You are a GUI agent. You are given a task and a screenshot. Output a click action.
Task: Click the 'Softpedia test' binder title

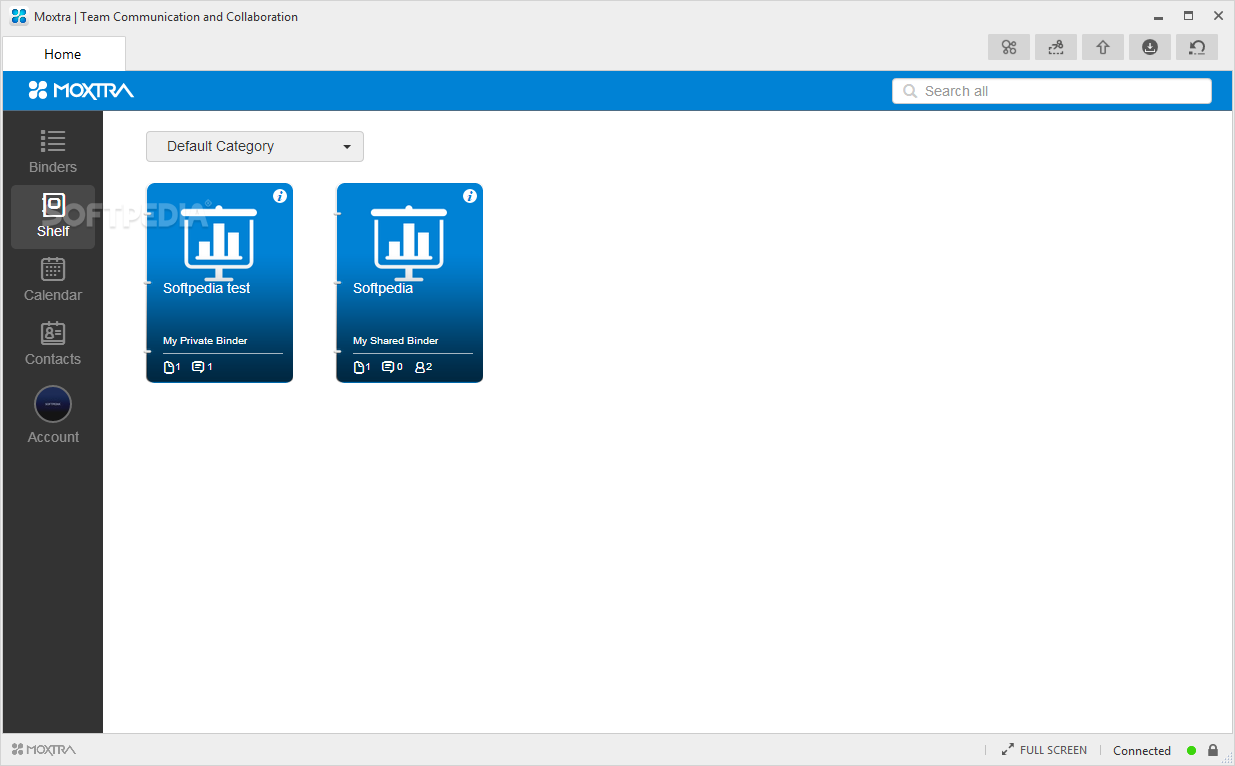207,288
